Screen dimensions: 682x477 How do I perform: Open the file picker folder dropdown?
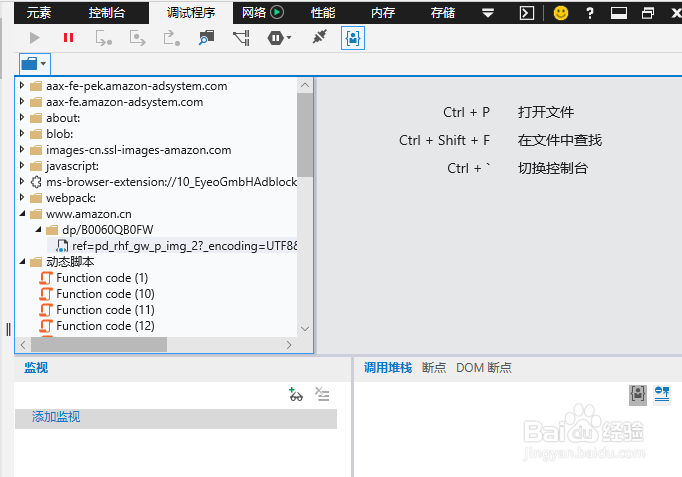click(35, 64)
